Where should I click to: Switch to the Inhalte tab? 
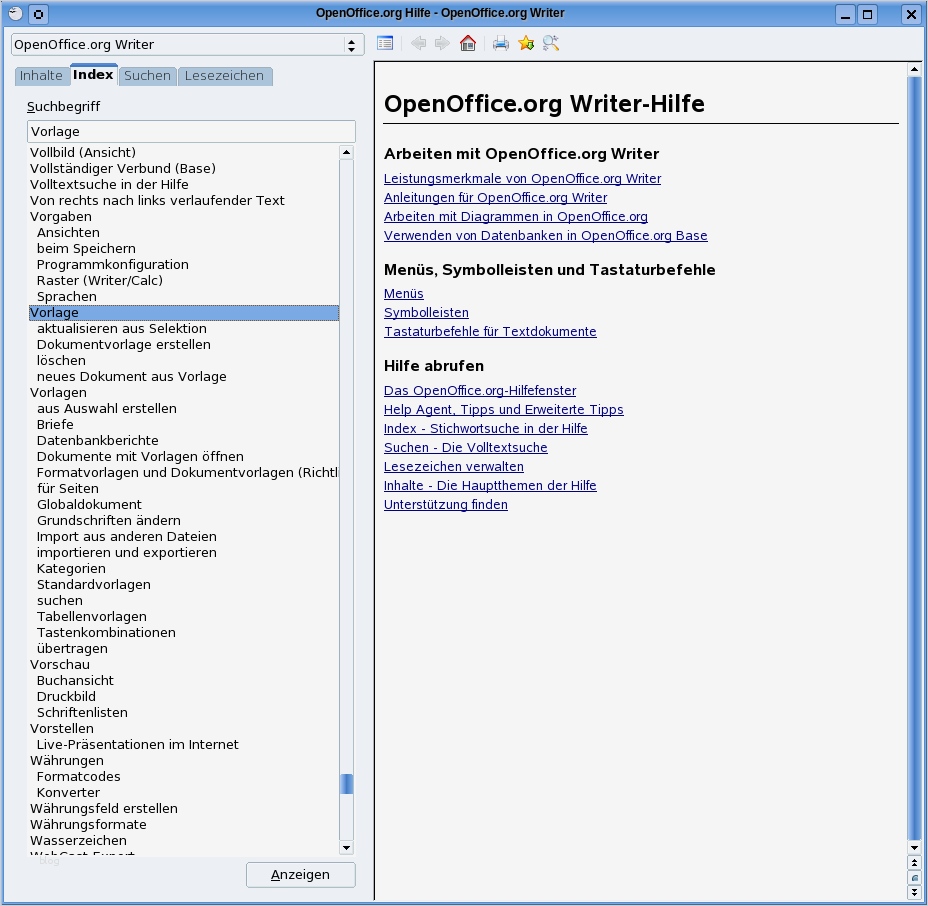coord(41,76)
